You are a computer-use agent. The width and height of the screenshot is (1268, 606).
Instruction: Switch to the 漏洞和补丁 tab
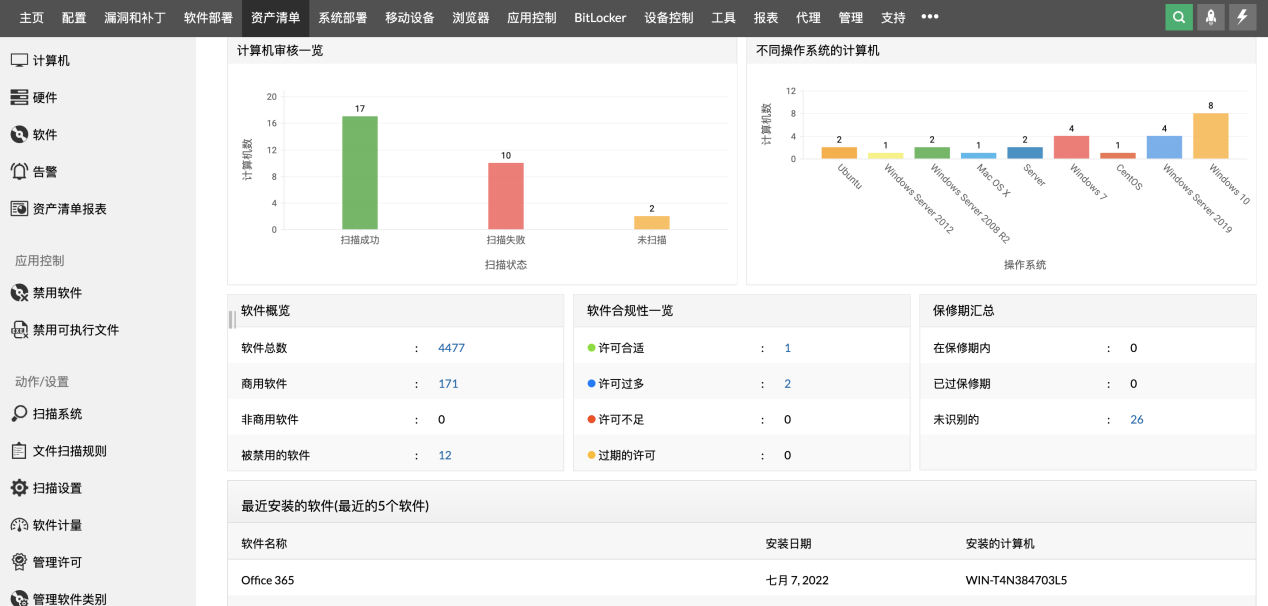tap(134, 18)
